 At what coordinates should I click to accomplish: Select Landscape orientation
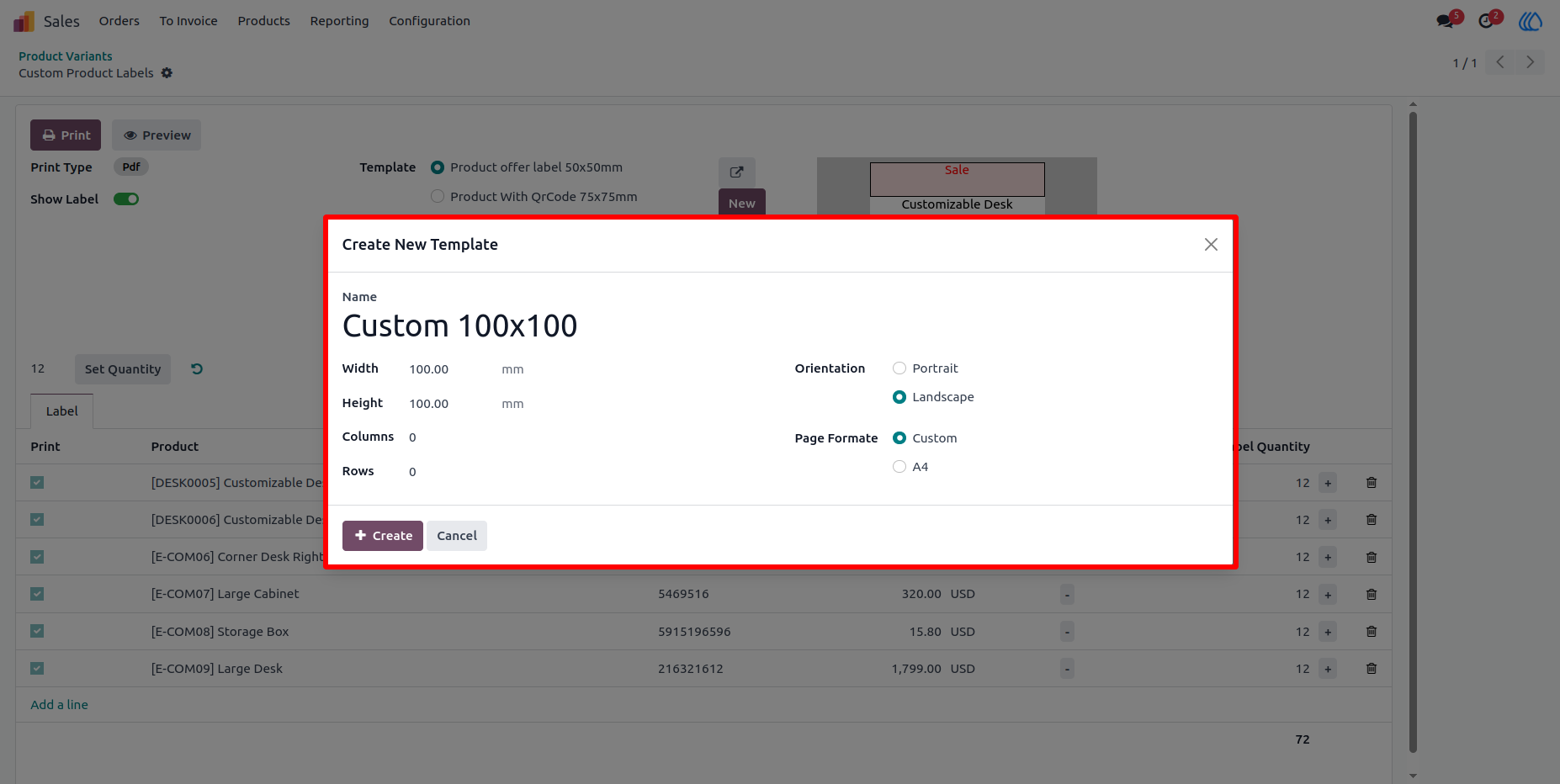click(x=899, y=397)
